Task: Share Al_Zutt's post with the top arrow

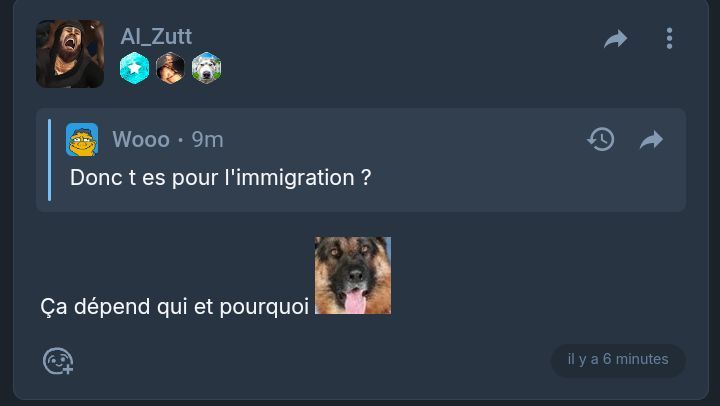Action: click(x=615, y=39)
